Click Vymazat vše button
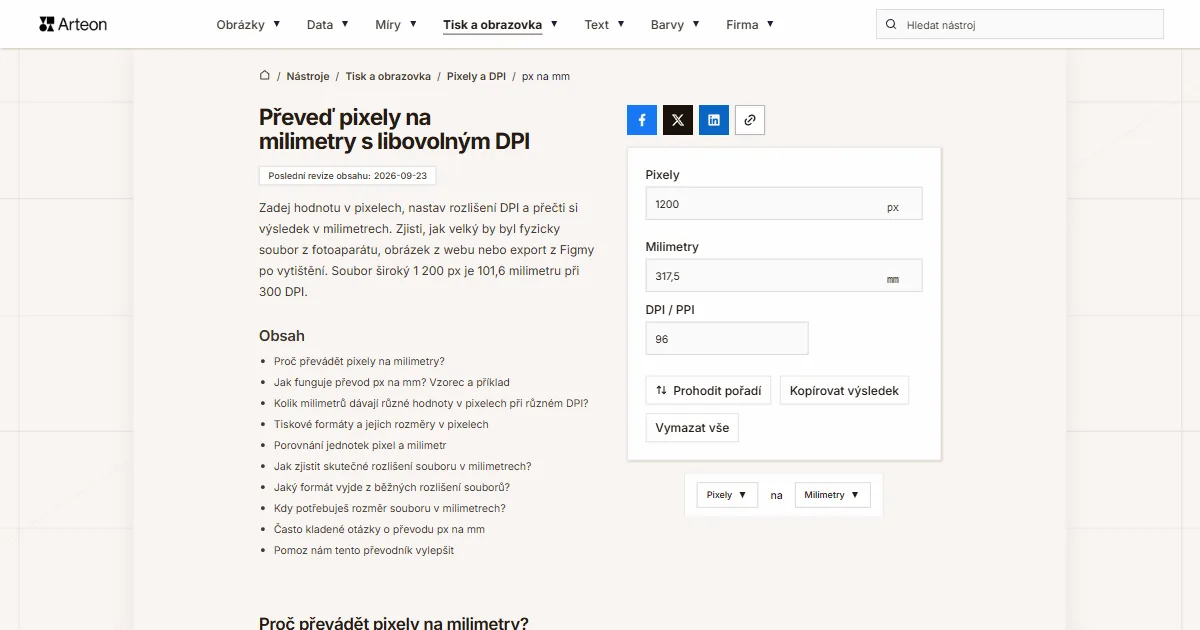 tap(692, 428)
